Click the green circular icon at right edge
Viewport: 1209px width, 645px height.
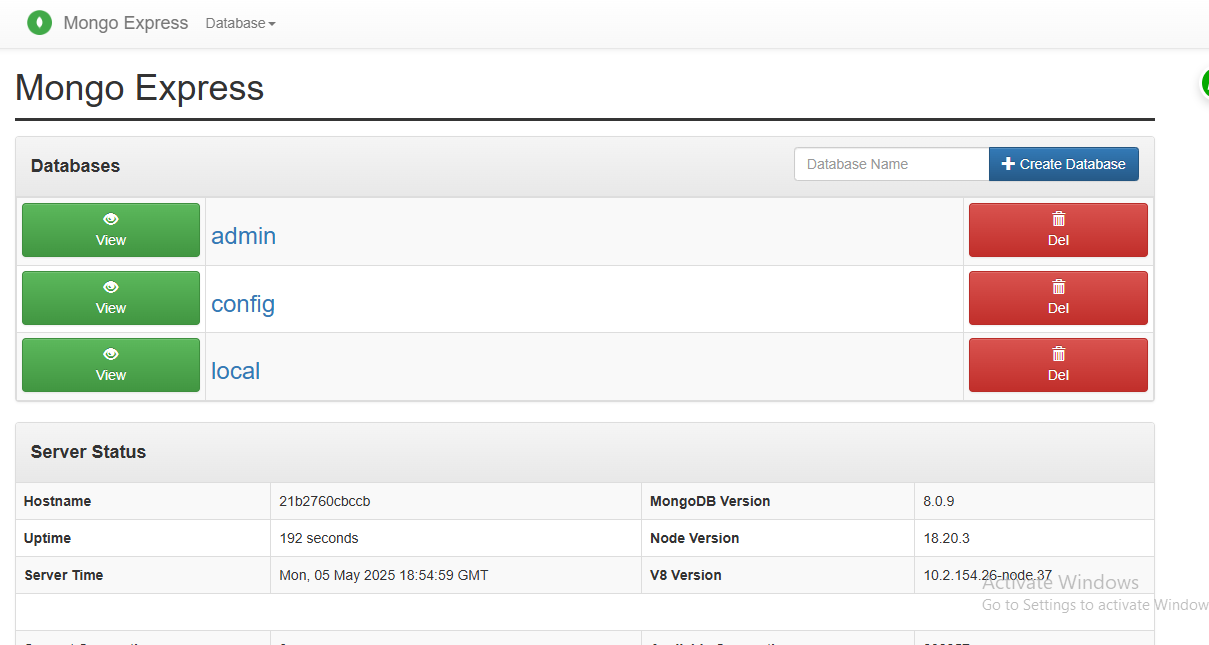(1204, 84)
